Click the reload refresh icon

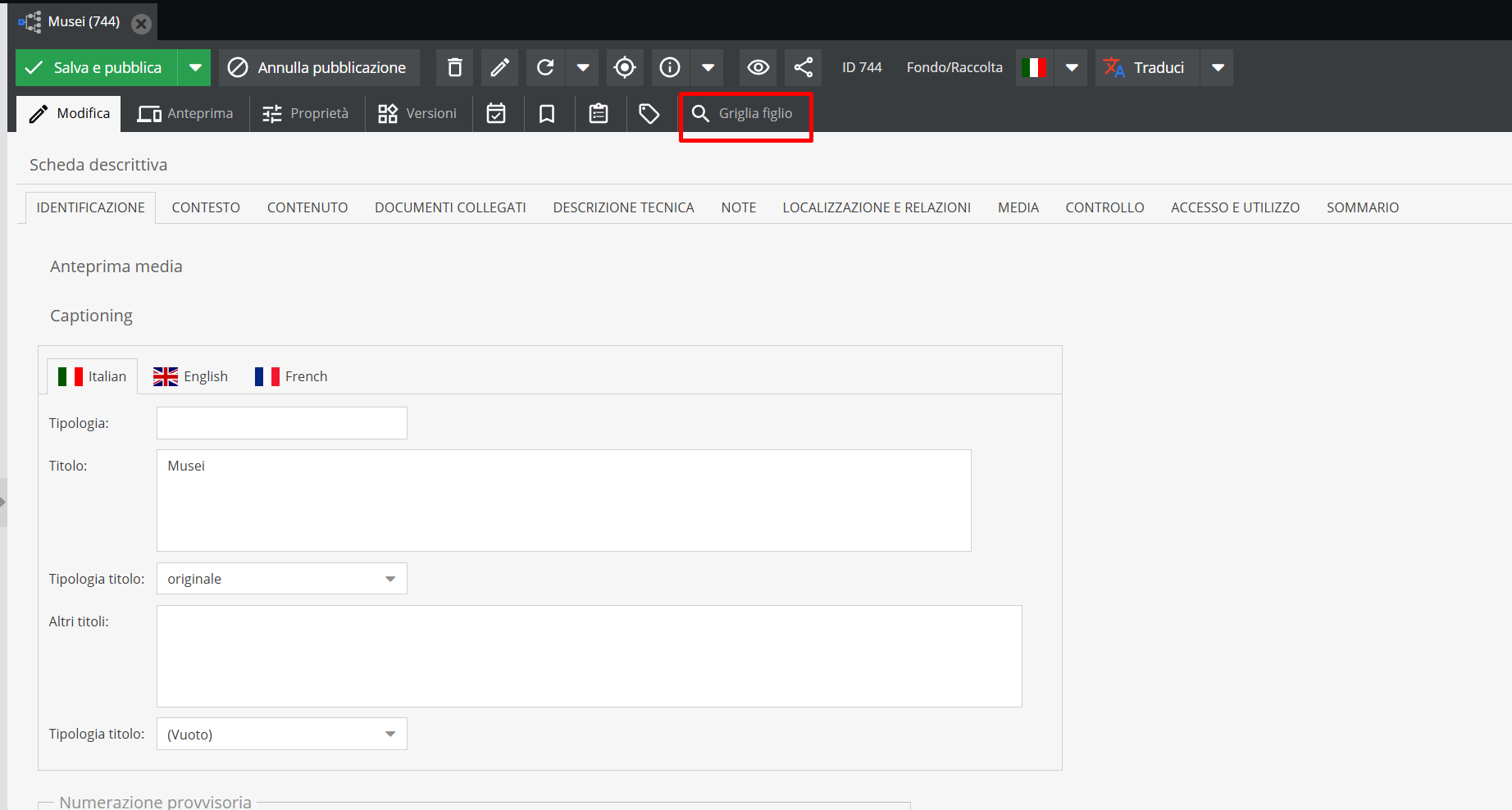545,67
